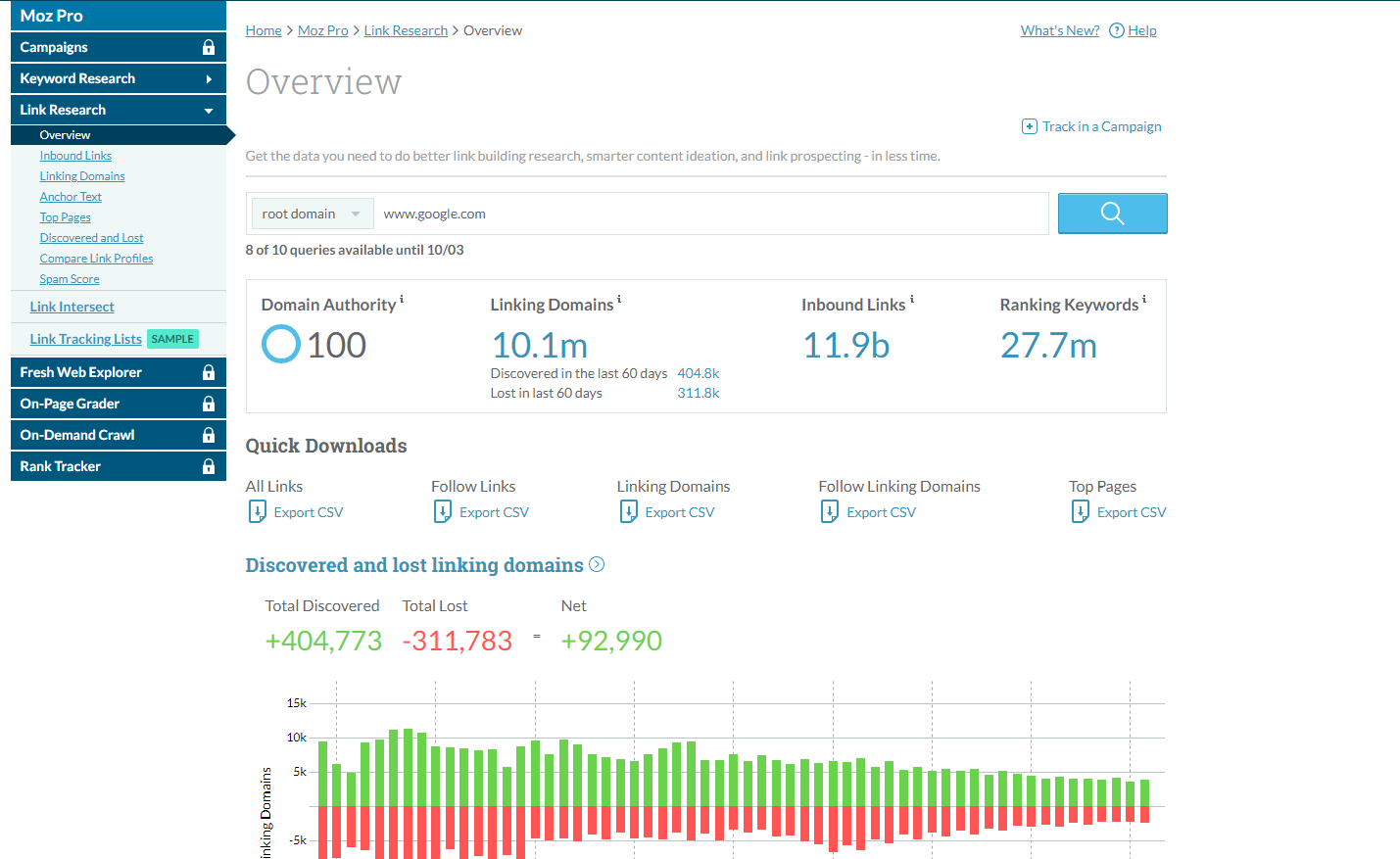Click the magnifier search button
This screenshot has height=859, width=1400.
tap(1112, 213)
